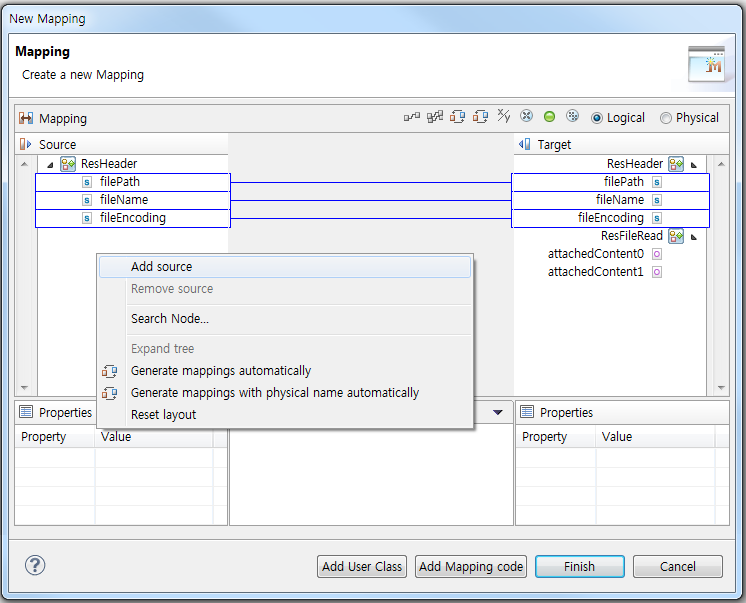Image resolution: width=746 pixels, height=603 pixels.
Task: Select the target fileName row
Action: click(x=610, y=200)
